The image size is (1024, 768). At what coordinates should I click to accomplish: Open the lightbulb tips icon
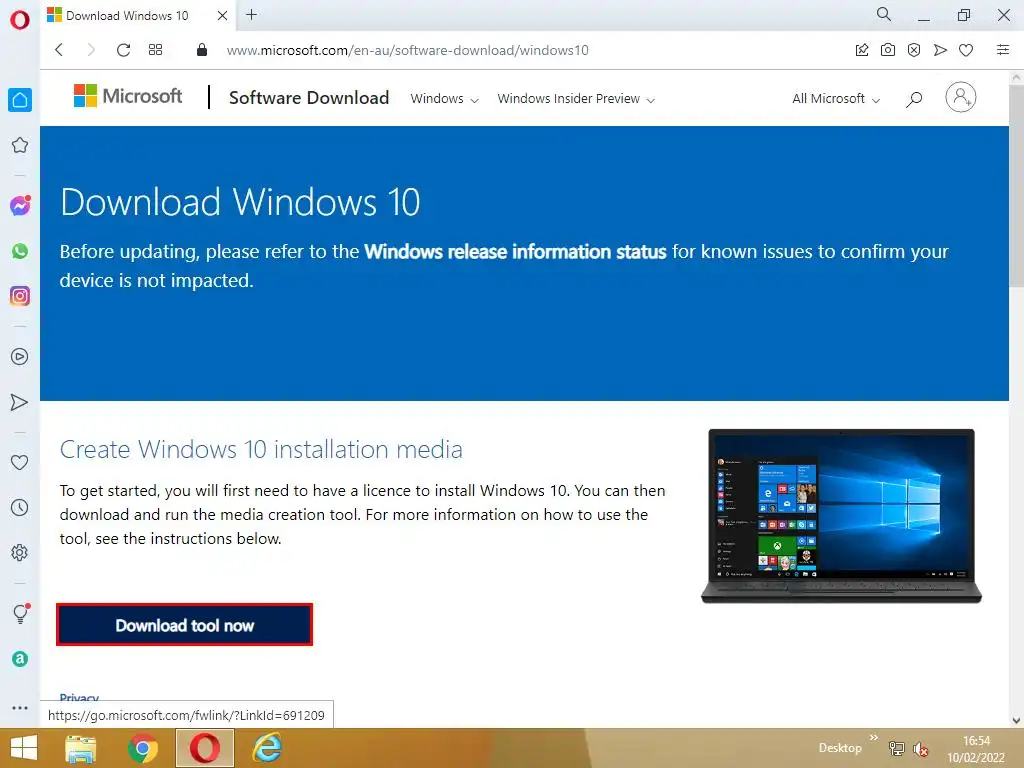point(20,613)
